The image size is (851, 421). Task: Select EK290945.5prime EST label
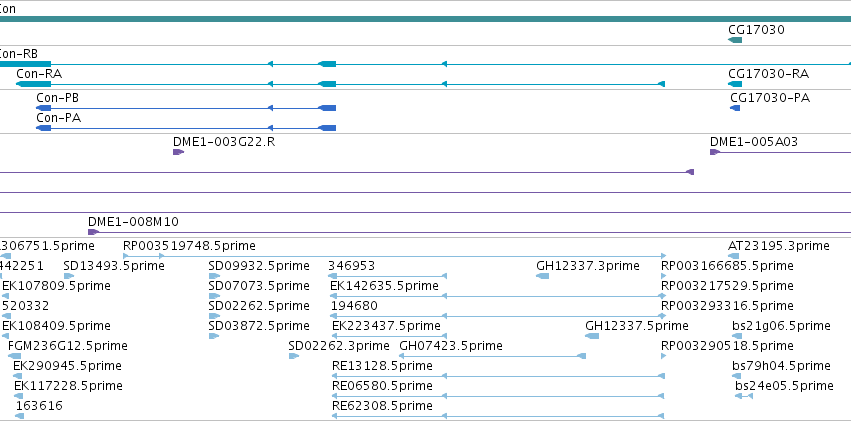click(67, 366)
